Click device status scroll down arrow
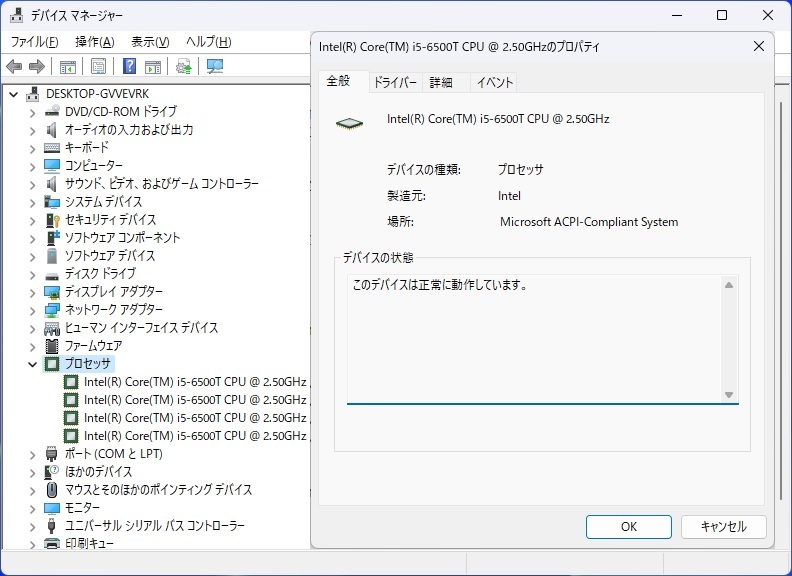This screenshot has width=792, height=576. [729, 395]
